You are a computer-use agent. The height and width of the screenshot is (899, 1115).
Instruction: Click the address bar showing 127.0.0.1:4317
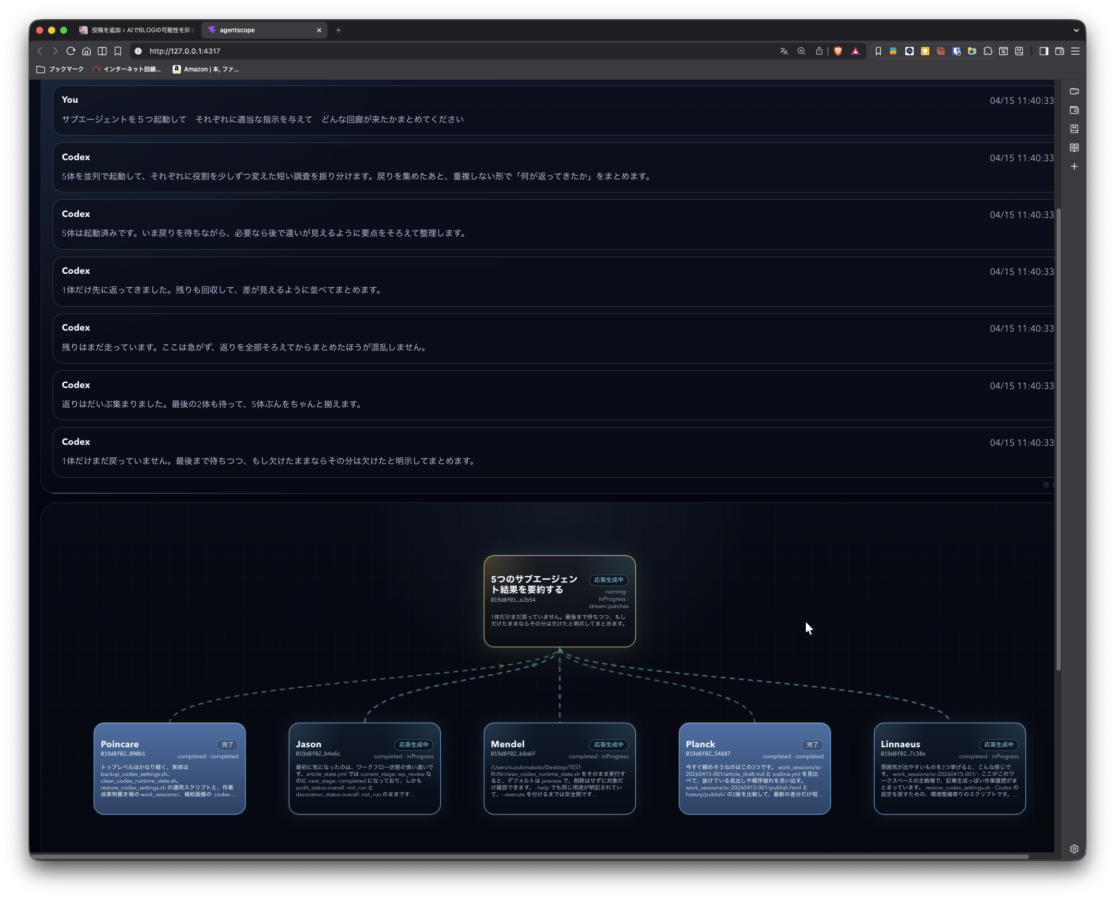coord(185,51)
